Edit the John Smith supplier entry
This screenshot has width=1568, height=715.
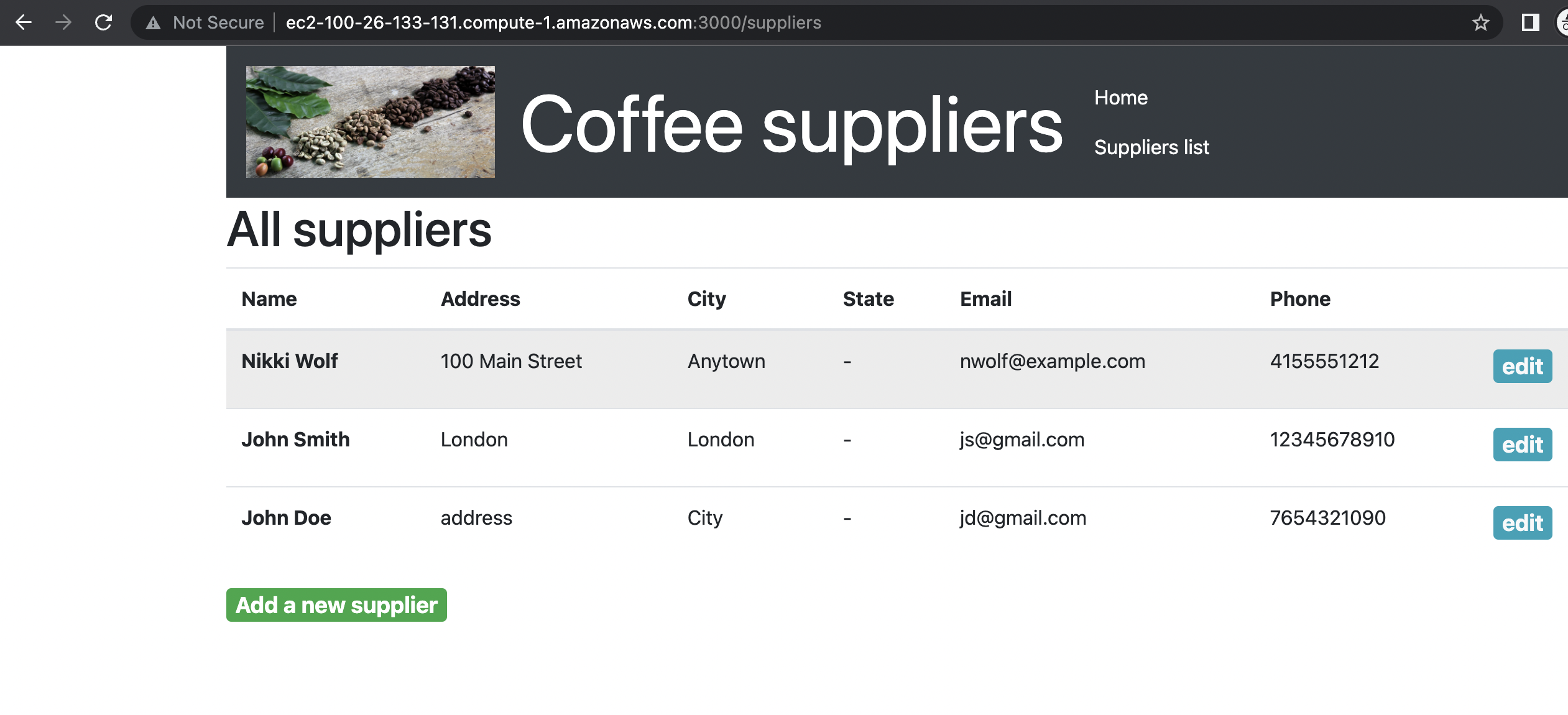pos(1522,445)
